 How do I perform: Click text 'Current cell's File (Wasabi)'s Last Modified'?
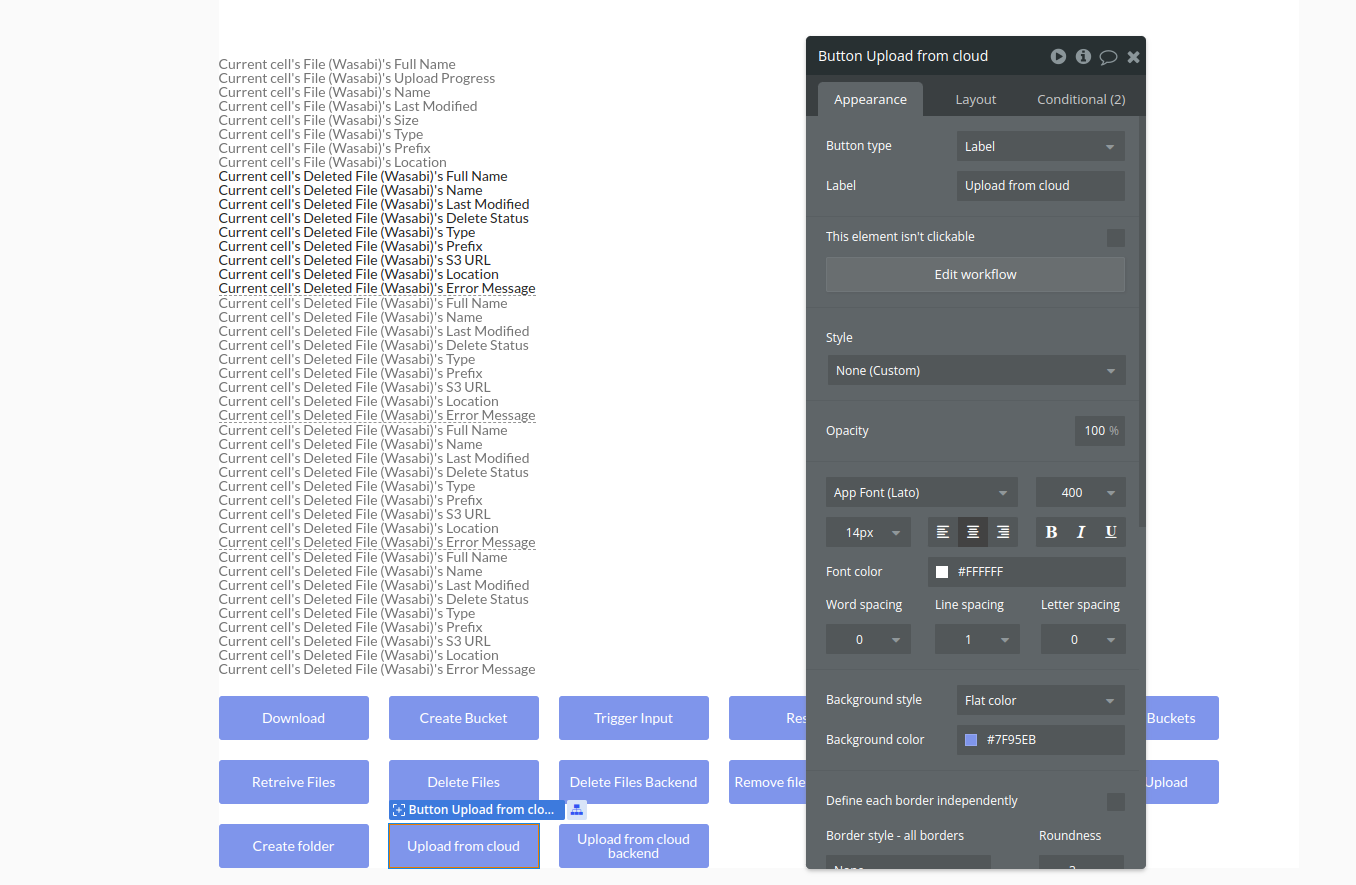348,106
